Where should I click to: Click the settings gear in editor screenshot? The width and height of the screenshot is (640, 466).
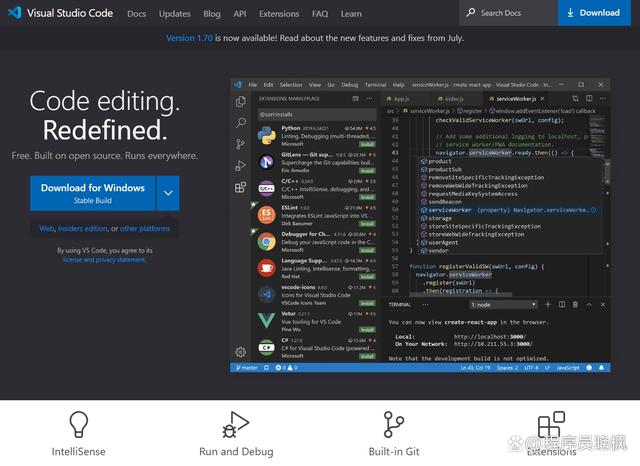tap(240, 352)
